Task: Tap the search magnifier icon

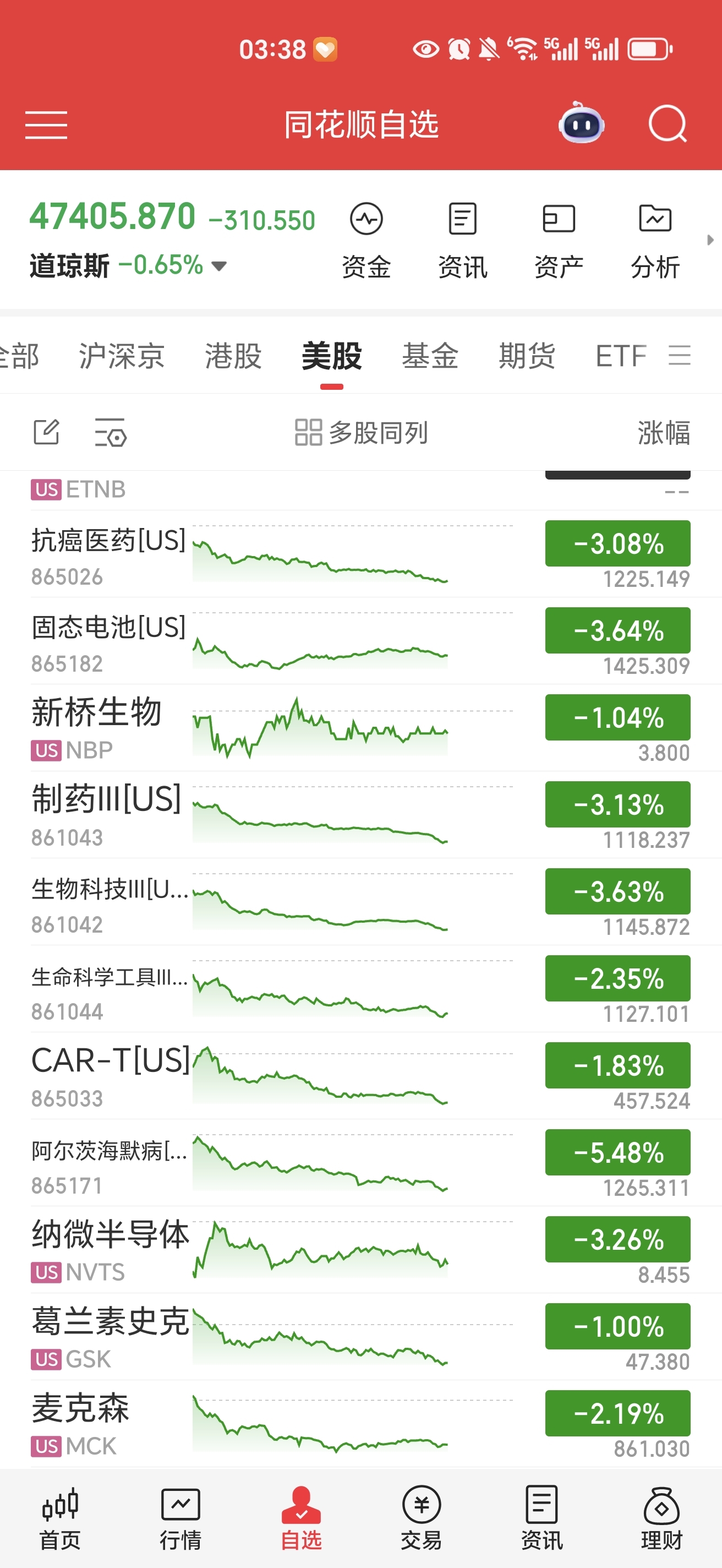Action: (668, 124)
